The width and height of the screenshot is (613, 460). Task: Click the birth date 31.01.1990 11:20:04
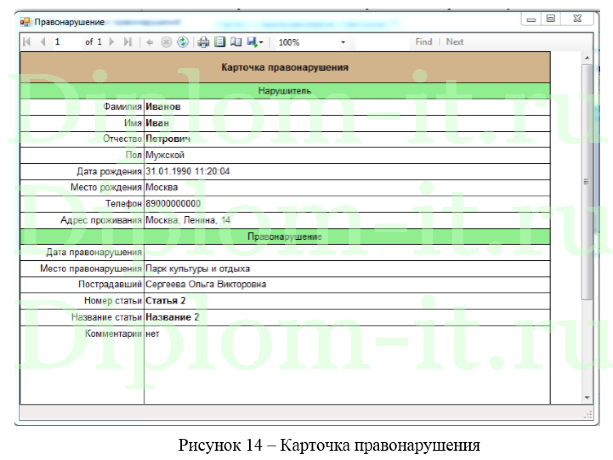coord(188,171)
